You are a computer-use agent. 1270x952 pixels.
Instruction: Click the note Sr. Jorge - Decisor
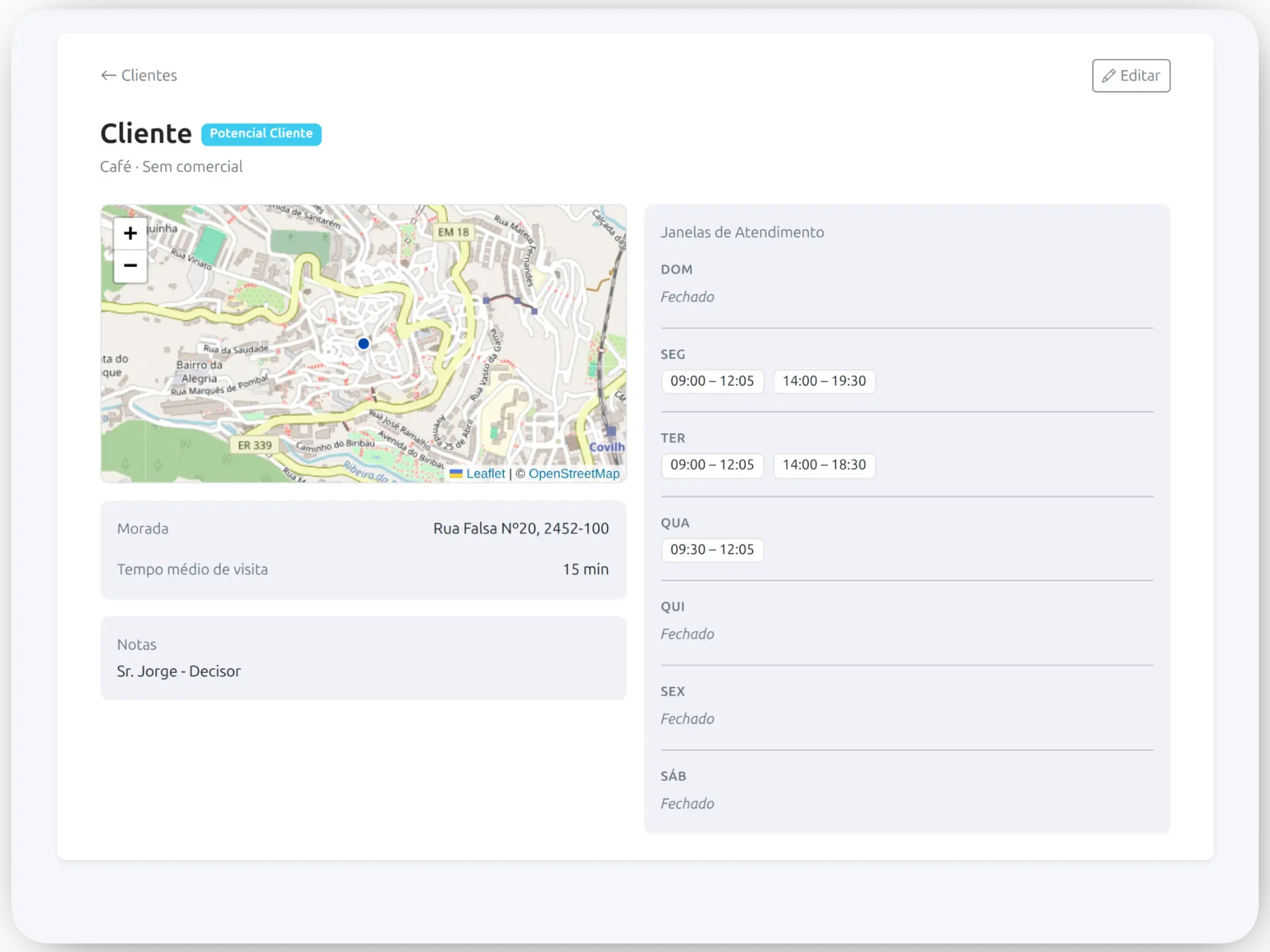[x=179, y=671]
